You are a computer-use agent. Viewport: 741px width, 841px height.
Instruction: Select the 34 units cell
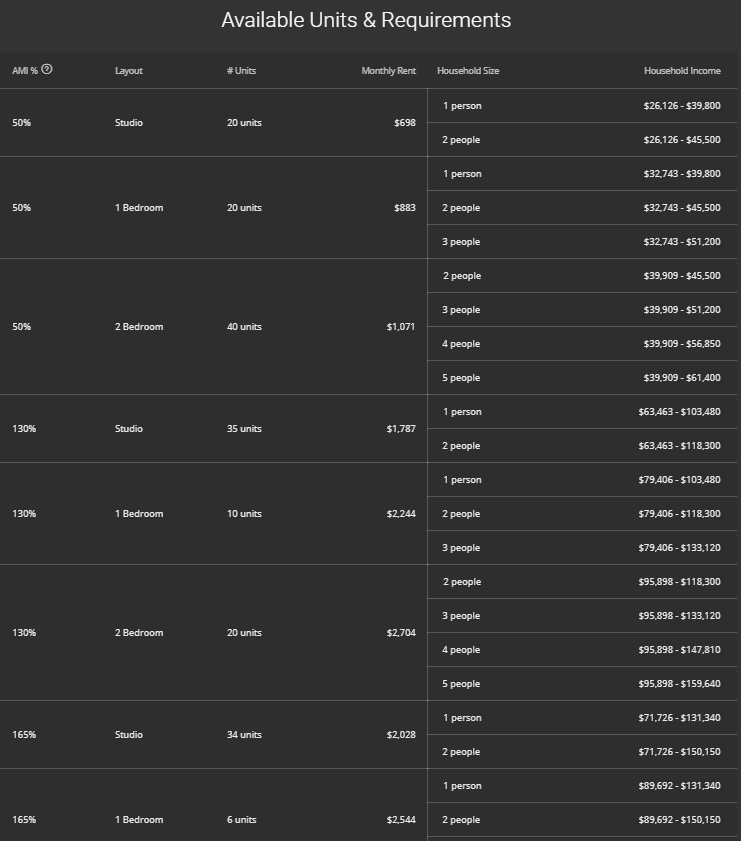[244, 735]
